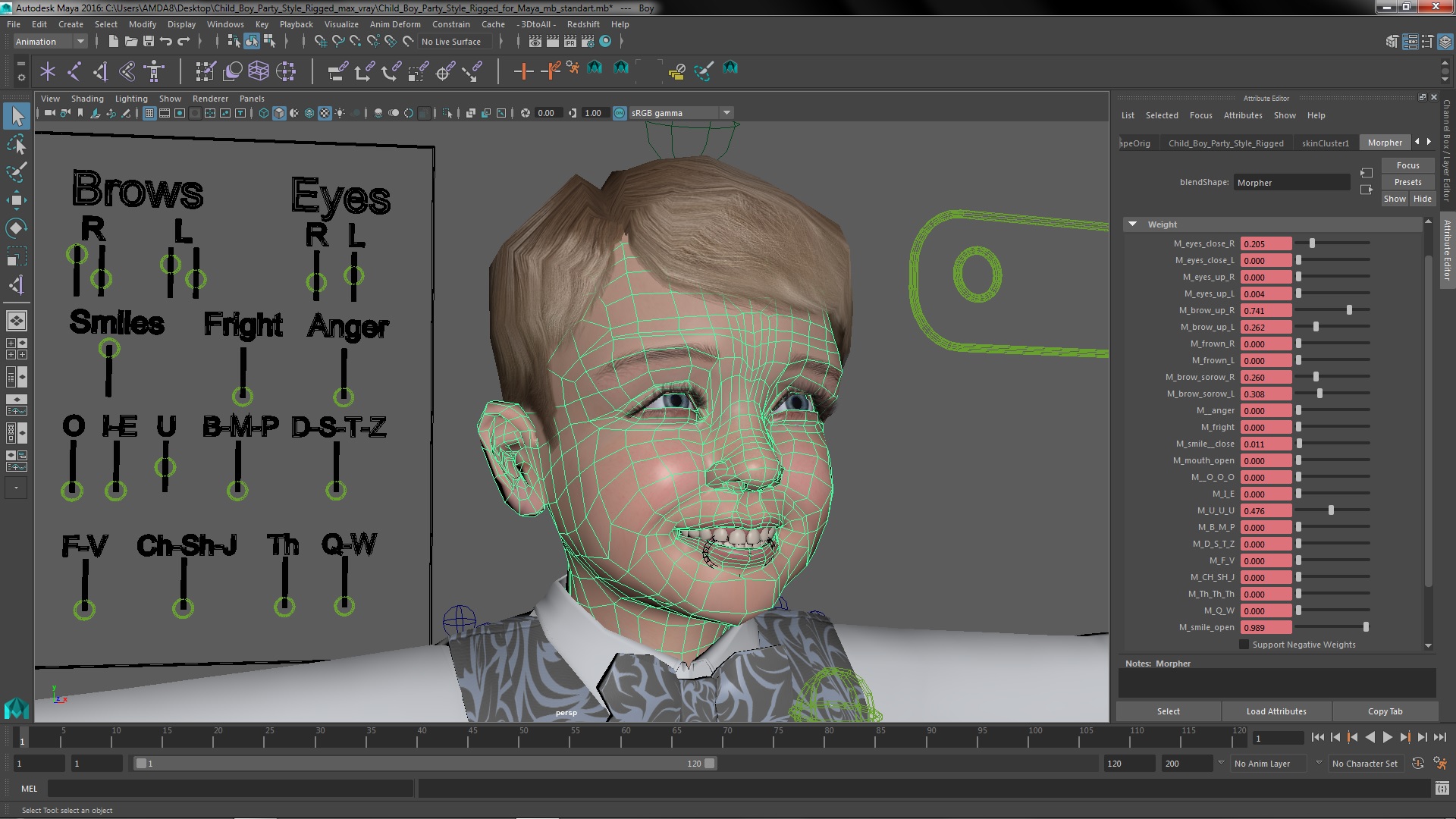Click the Presets button
The height and width of the screenshot is (819, 1456).
[1407, 182]
